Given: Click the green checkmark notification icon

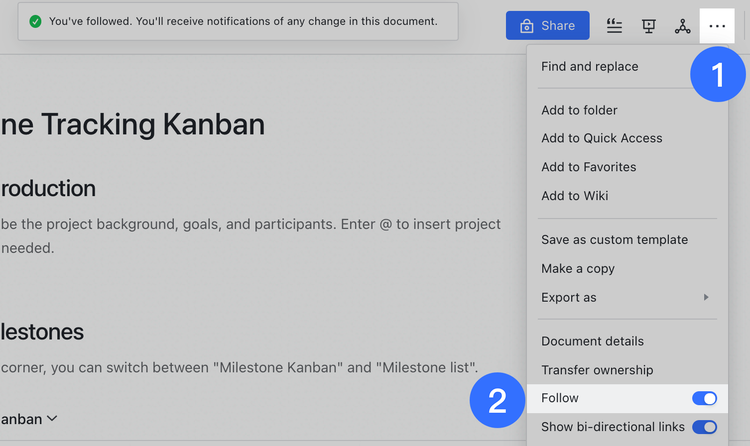Looking at the screenshot, I should [x=35, y=21].
